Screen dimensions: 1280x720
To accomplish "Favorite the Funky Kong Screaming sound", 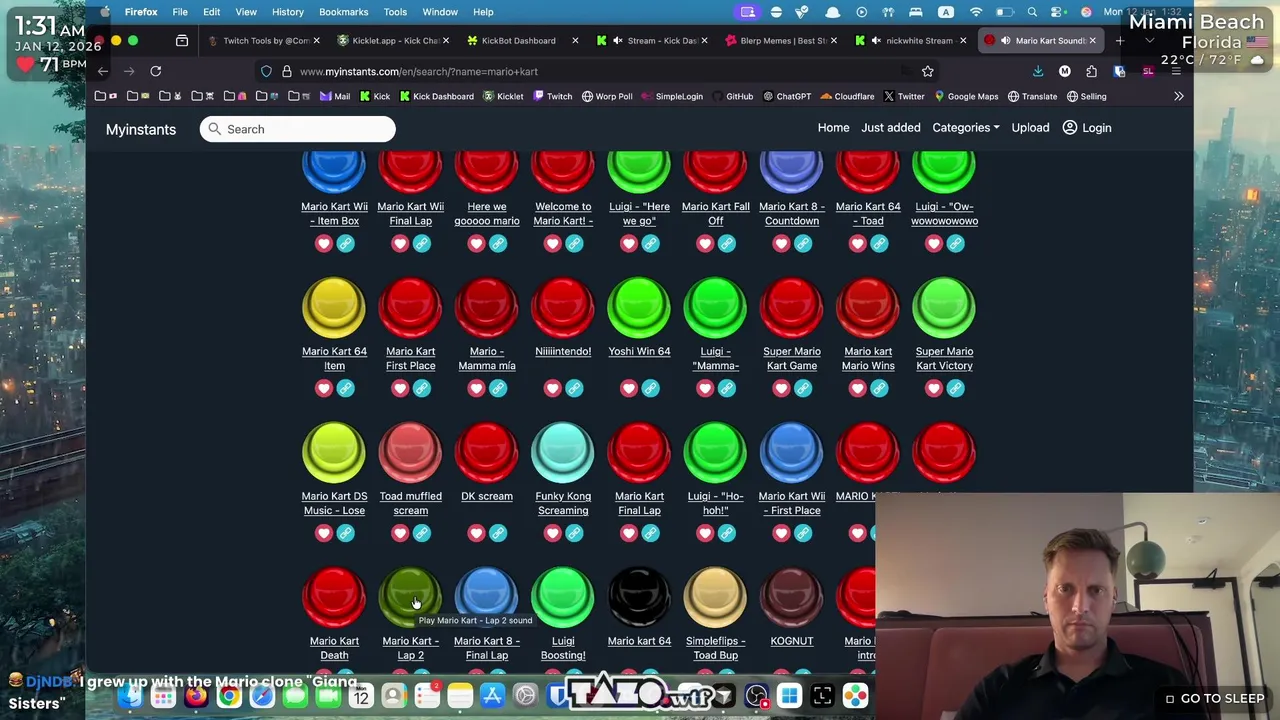I will 552,533.
